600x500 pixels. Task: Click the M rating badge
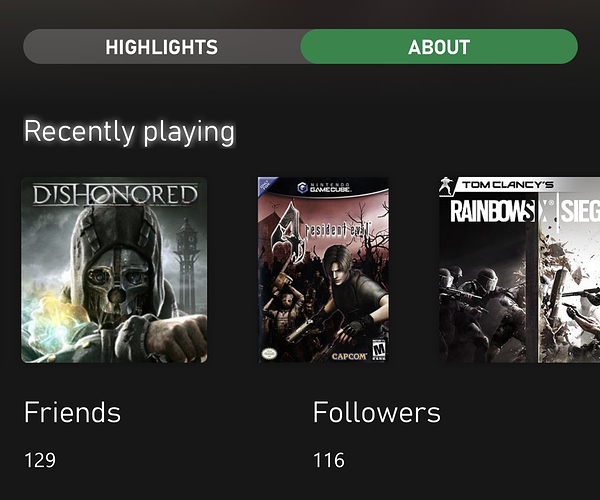click(x=379, y=350)
